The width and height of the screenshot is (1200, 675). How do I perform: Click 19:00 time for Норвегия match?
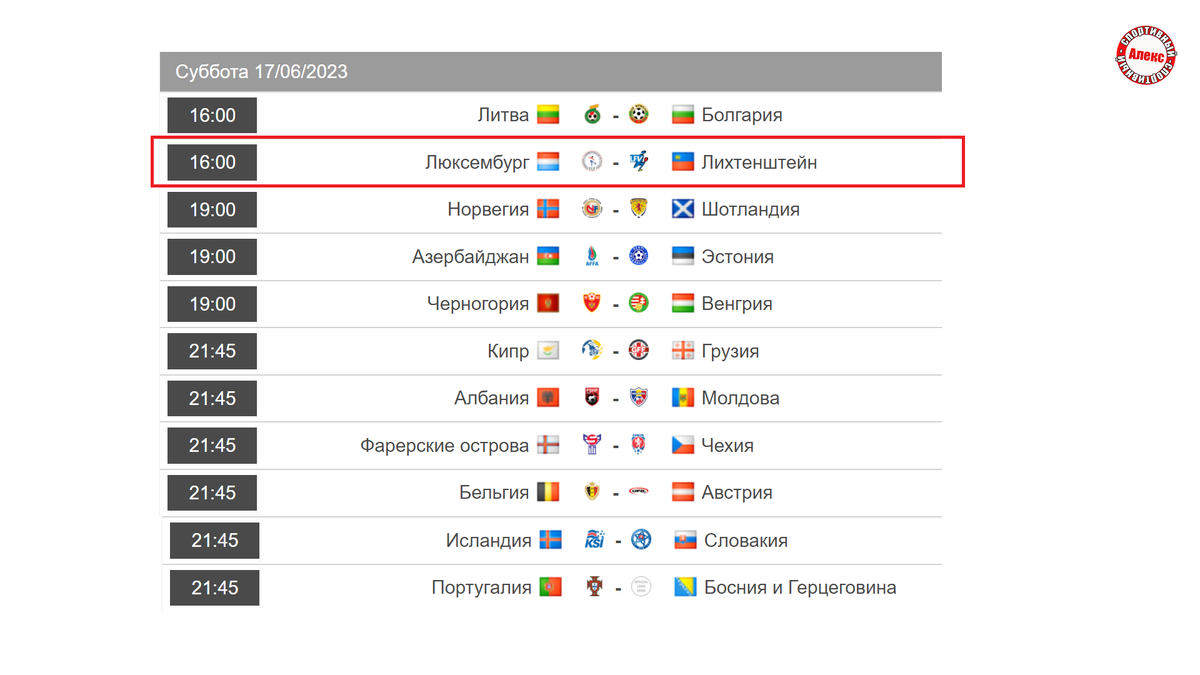[x=212, y=209]
